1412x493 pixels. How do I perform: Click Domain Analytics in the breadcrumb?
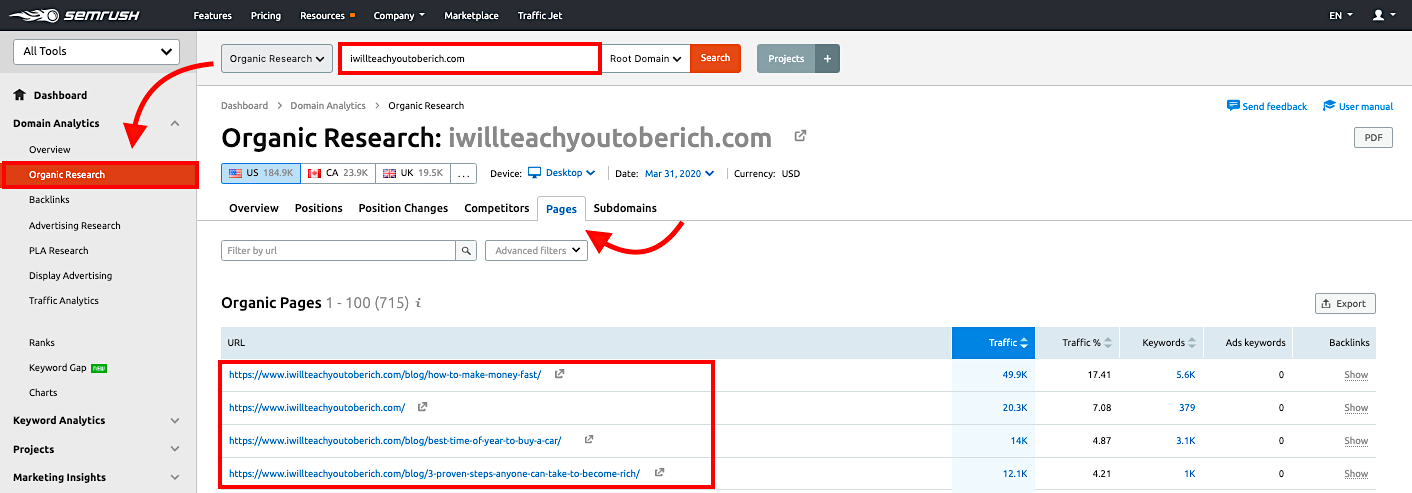(x=328, y=105)
